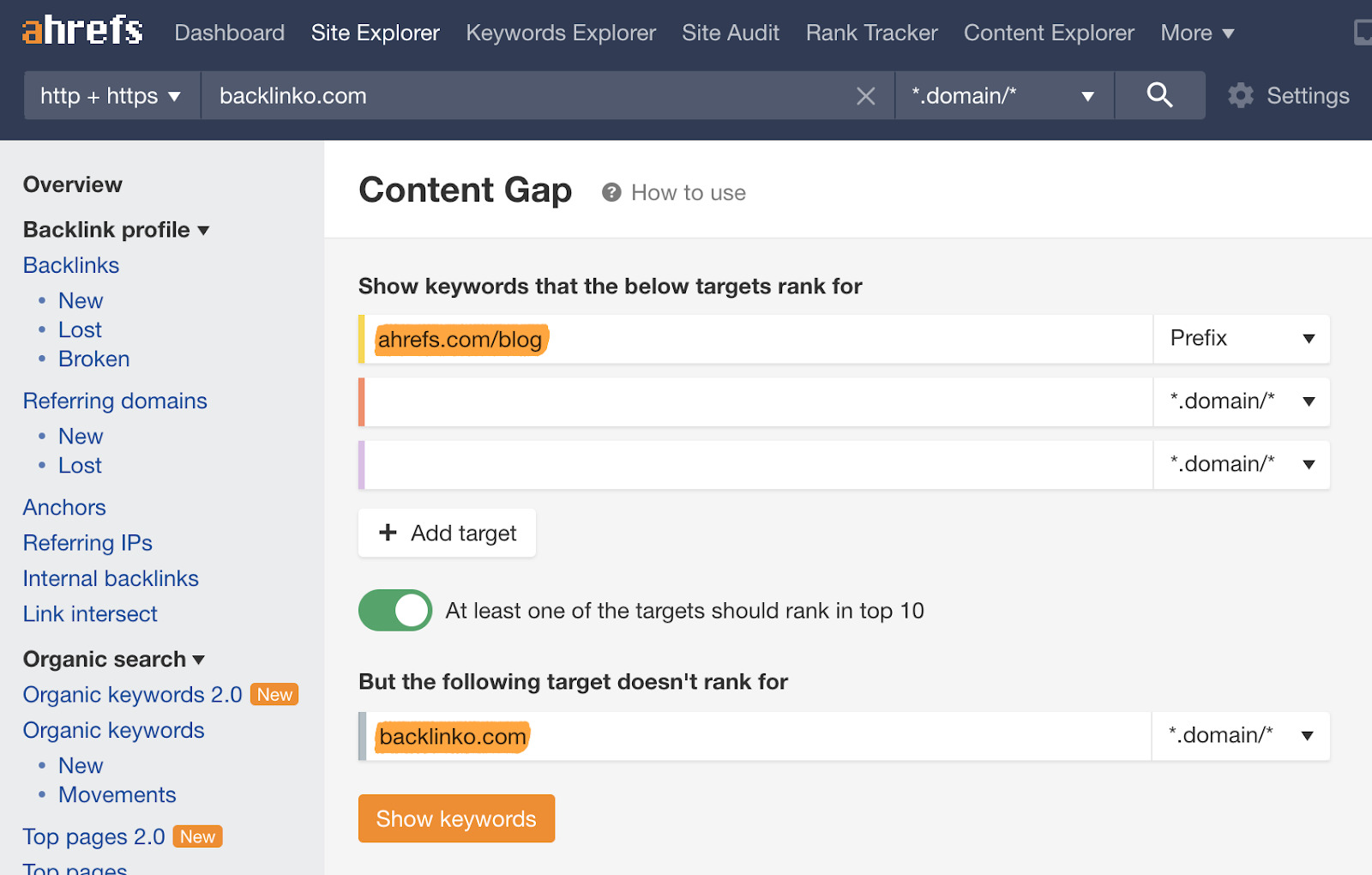Go to the Keywords Explorer tab
The width and height of the screenshot is (1372, 875).
561,33
